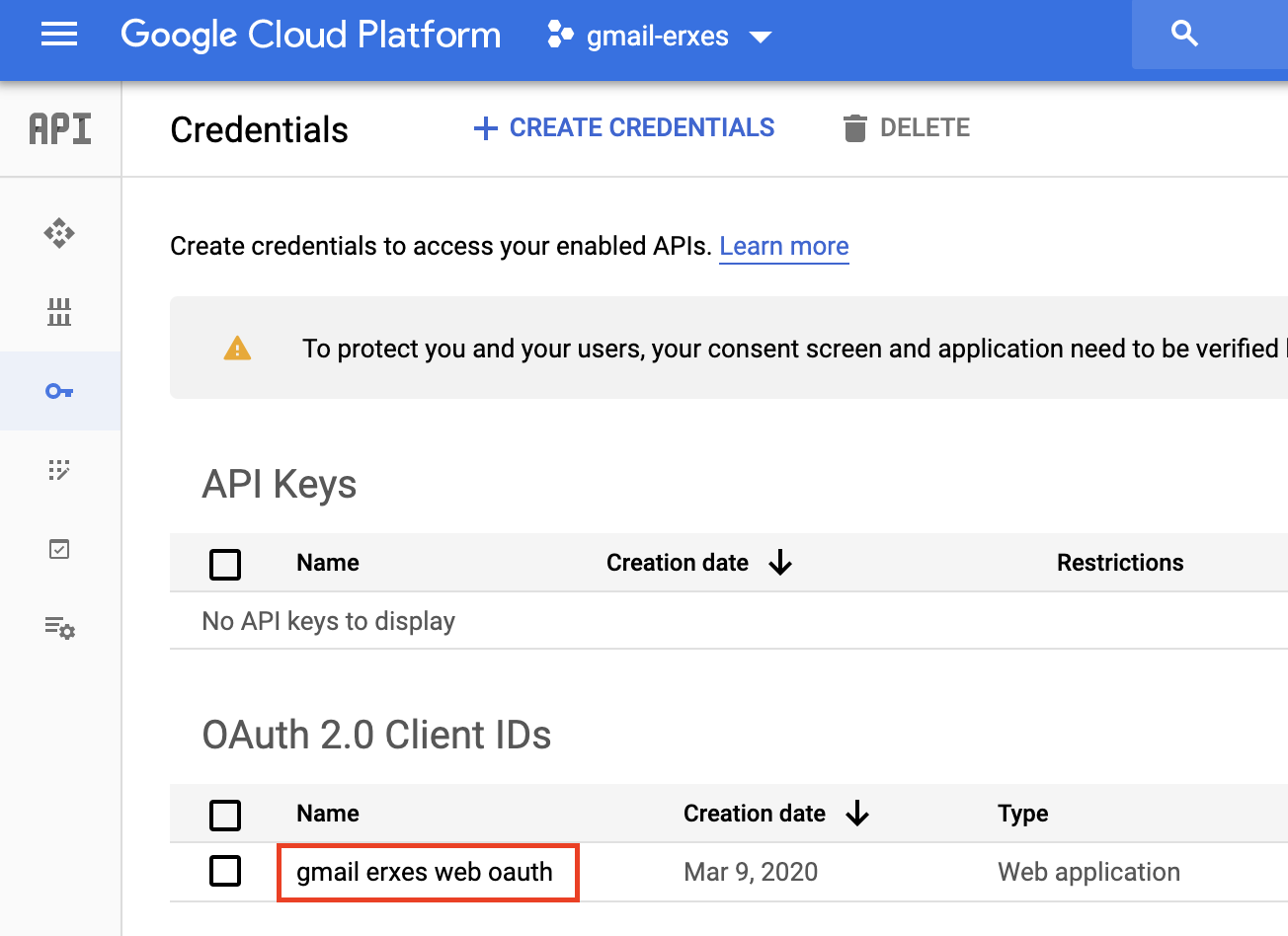The height and width of the screenshot is (936, 1288).
Task: Open the API Library sidebar icon
Action: [59, 312]
